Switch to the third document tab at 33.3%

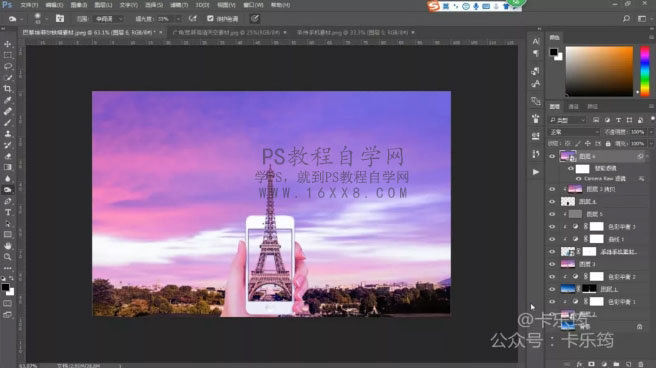coord(355,32)
